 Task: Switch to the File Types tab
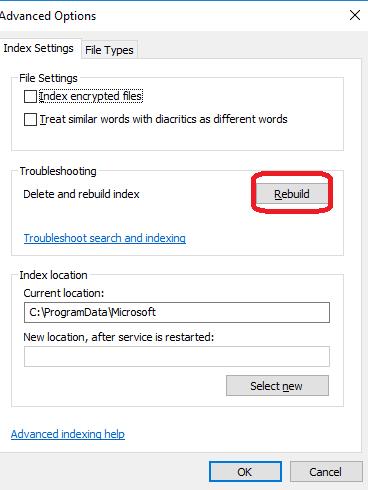109,50
